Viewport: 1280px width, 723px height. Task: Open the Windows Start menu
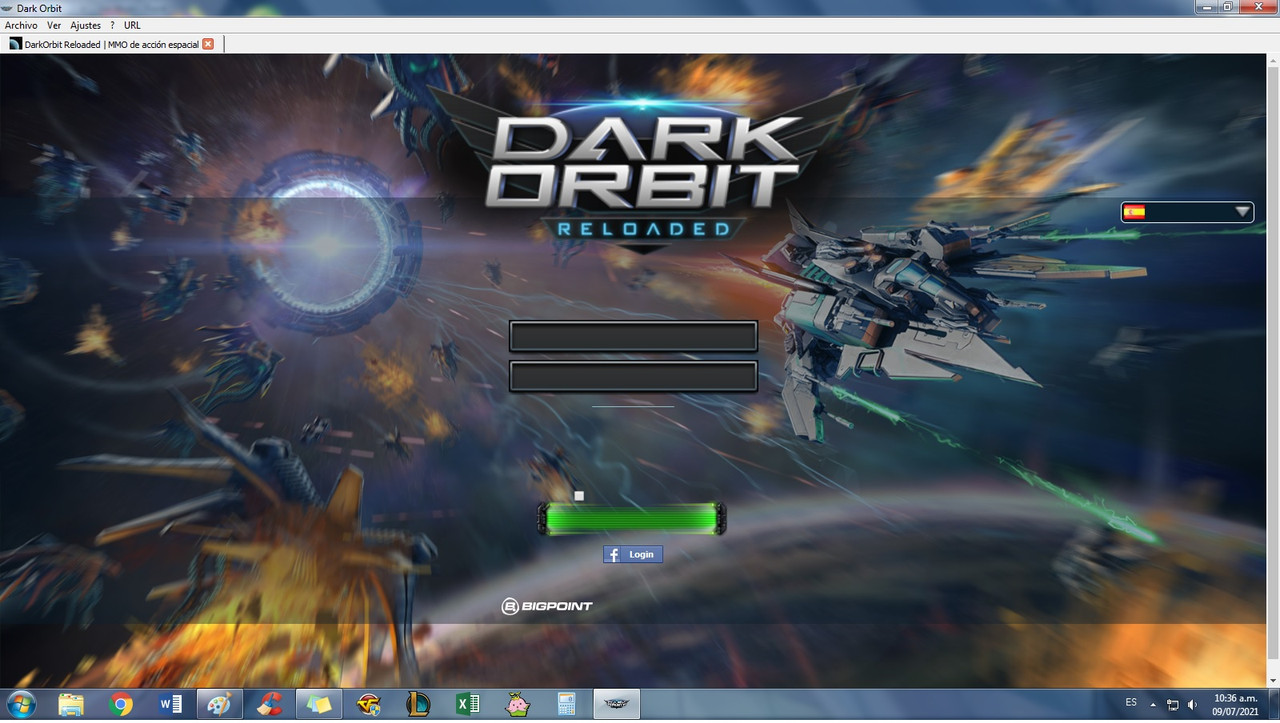(21, 704)
